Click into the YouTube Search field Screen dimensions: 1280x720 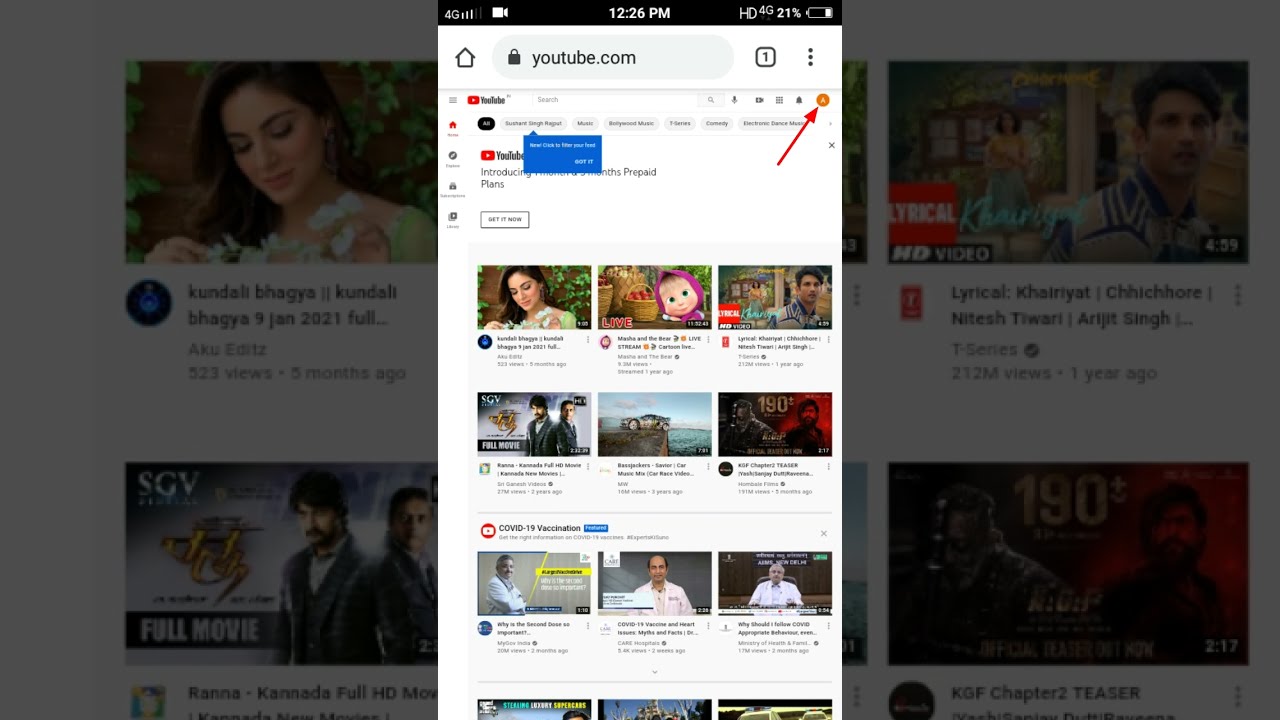point(615,100)
